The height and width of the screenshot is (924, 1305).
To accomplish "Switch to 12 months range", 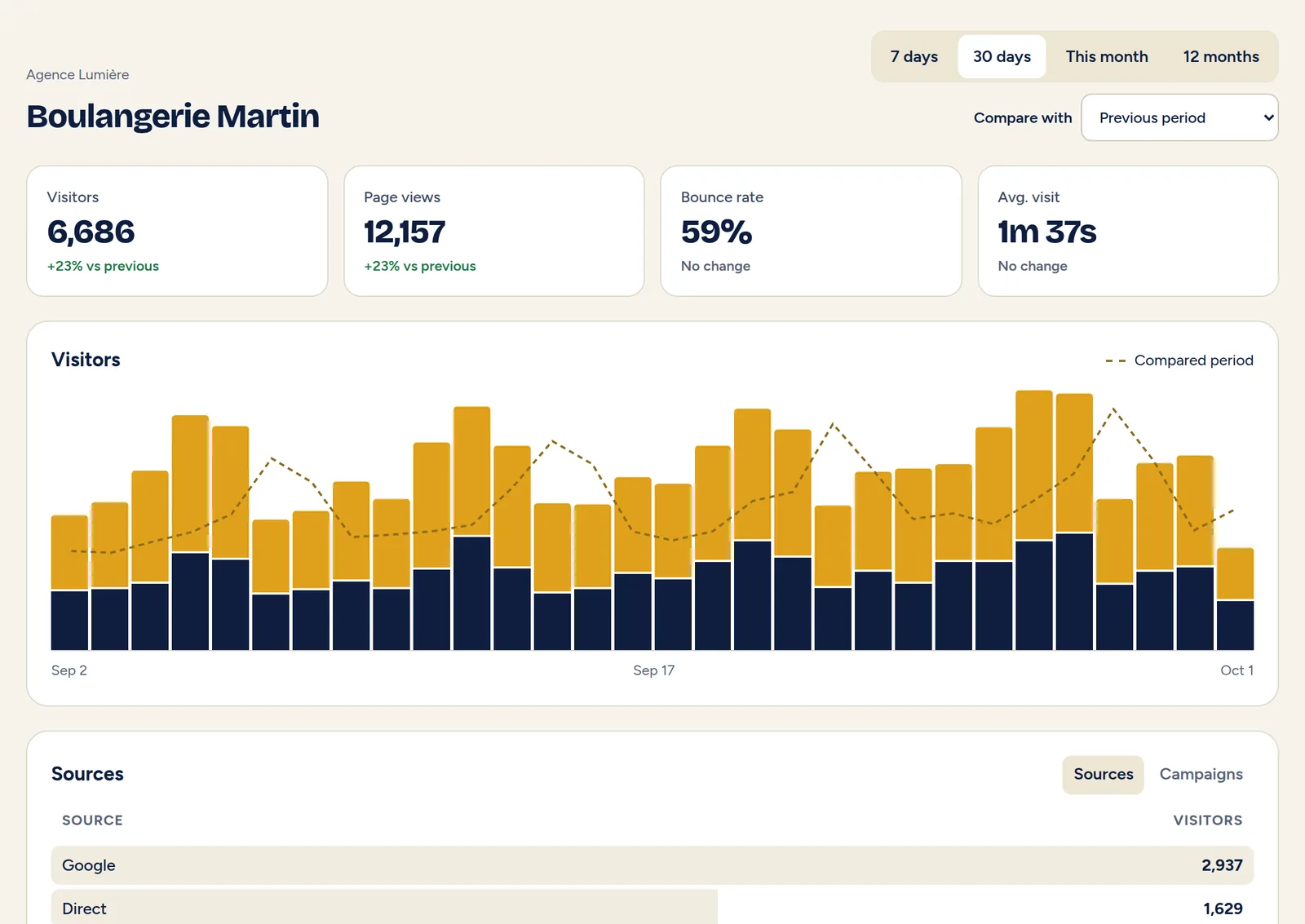I will [1221, 56].
